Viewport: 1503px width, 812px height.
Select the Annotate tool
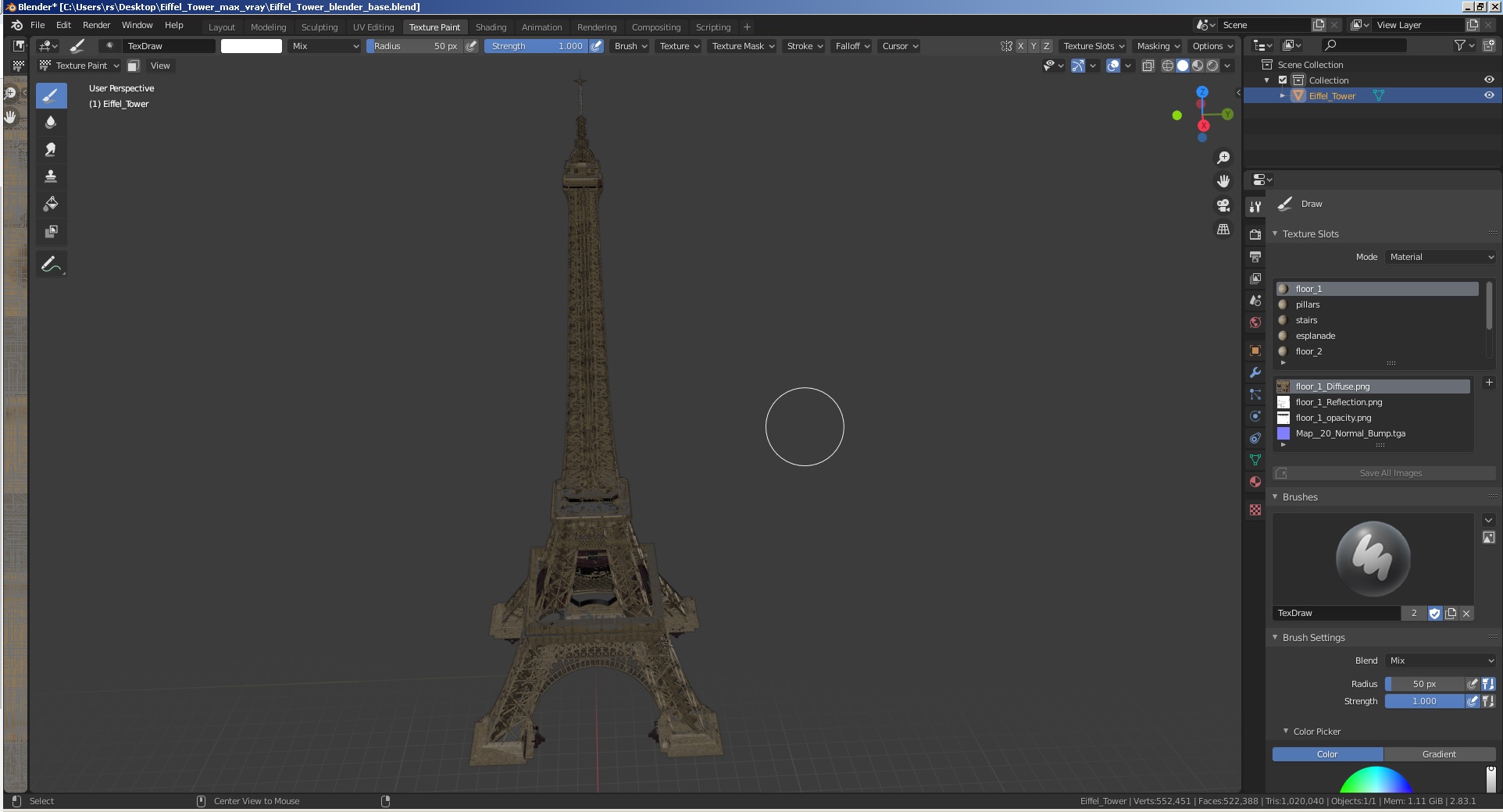pos(51,264)
